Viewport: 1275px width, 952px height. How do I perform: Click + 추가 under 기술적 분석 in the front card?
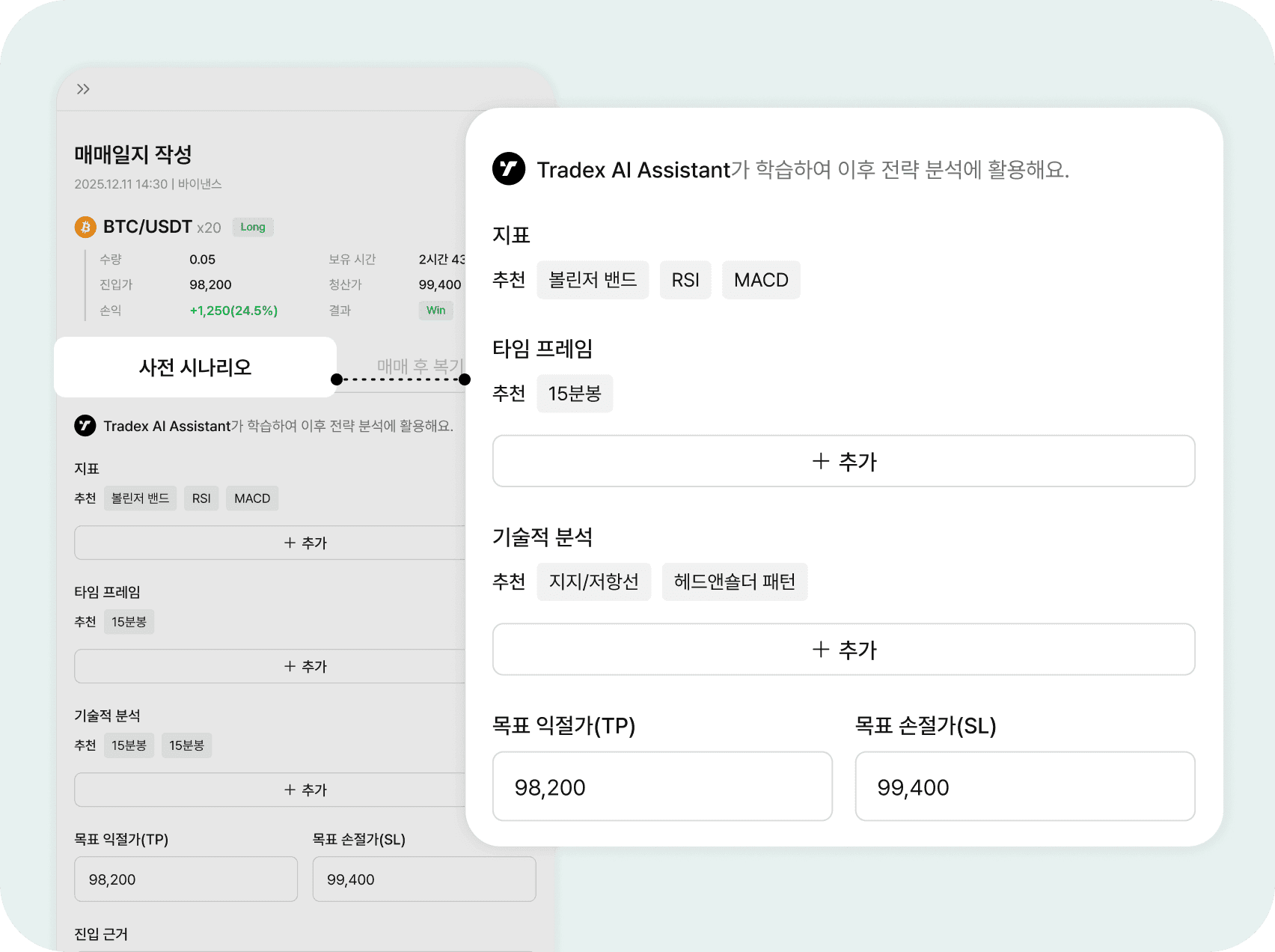844,650
